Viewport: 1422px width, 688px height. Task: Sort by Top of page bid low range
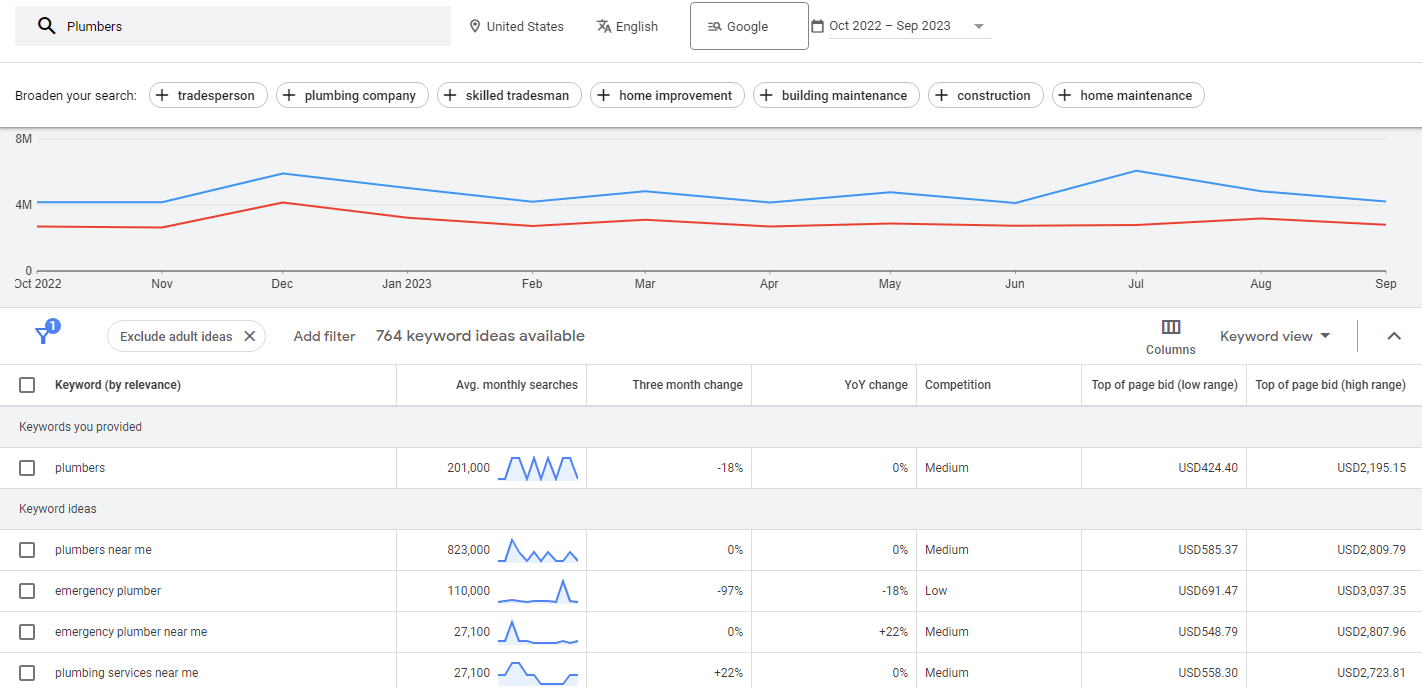(1164, 385)
